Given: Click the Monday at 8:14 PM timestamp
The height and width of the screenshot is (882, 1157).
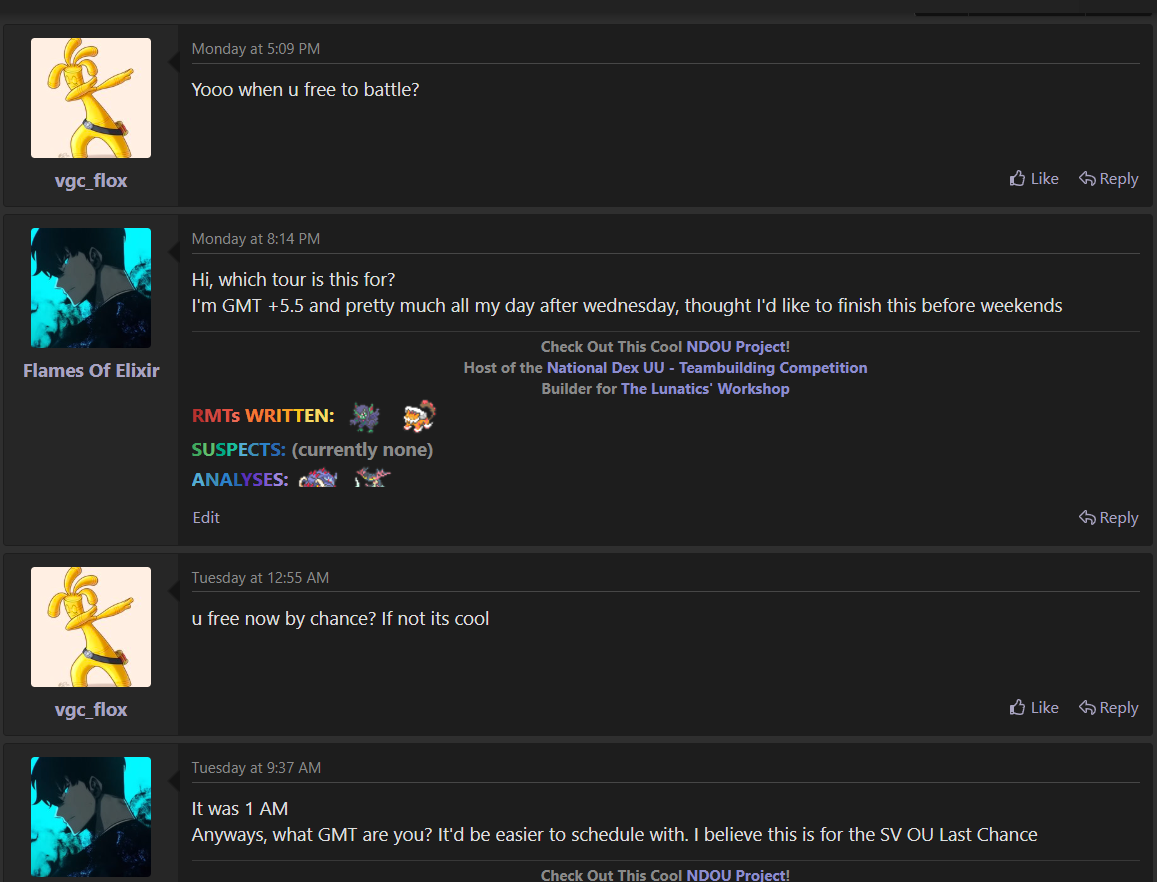Looking at the screenshot, I should click(x=255, y=238).
